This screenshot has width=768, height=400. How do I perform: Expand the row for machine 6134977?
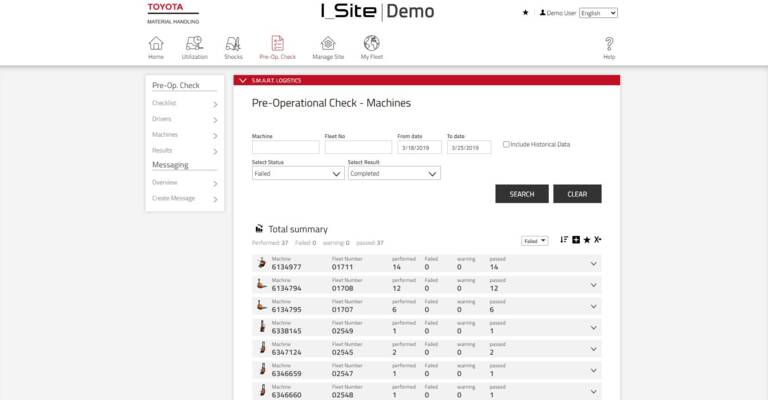tap(594, 264)
